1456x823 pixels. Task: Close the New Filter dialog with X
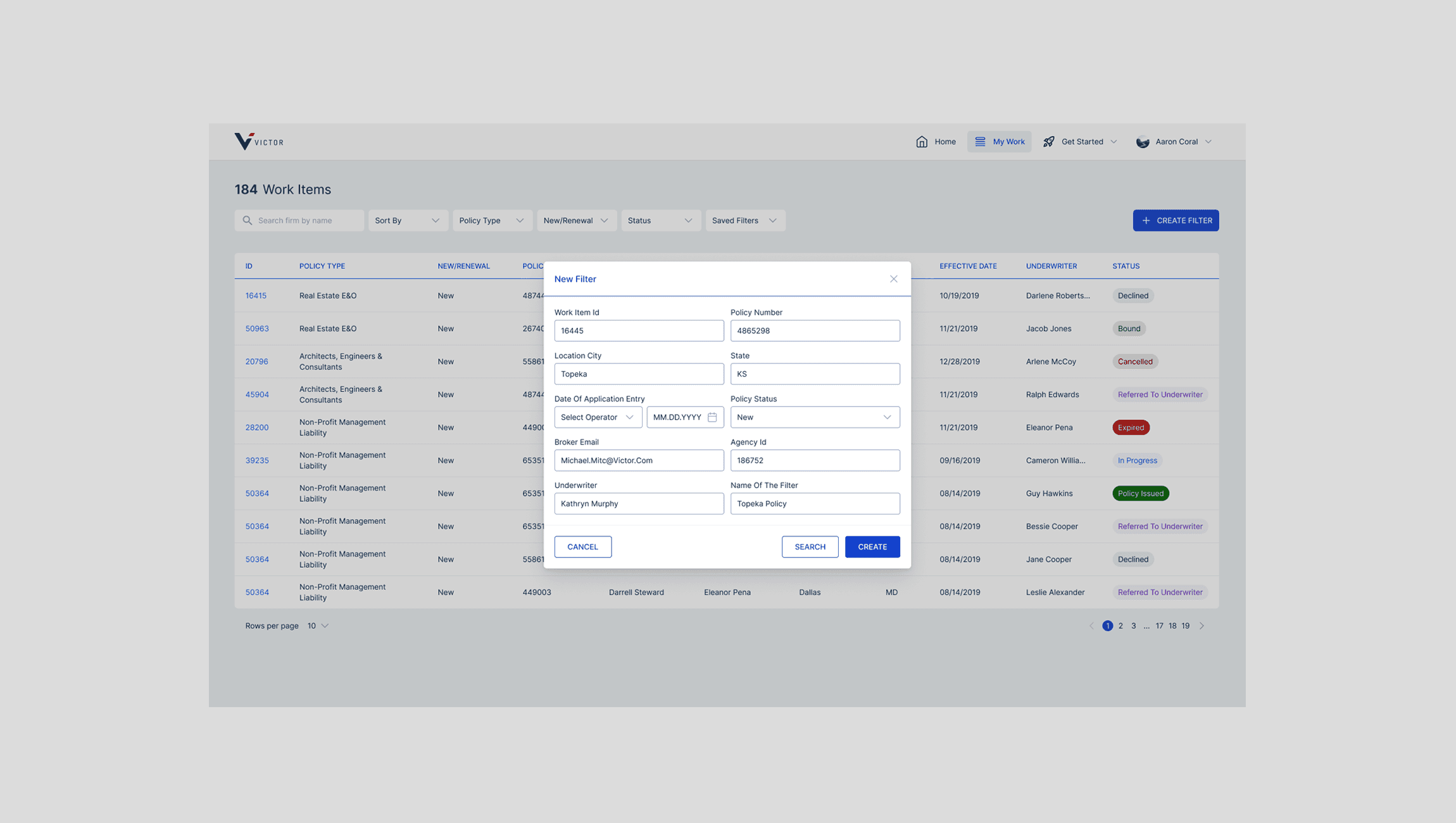click(893, 279)
